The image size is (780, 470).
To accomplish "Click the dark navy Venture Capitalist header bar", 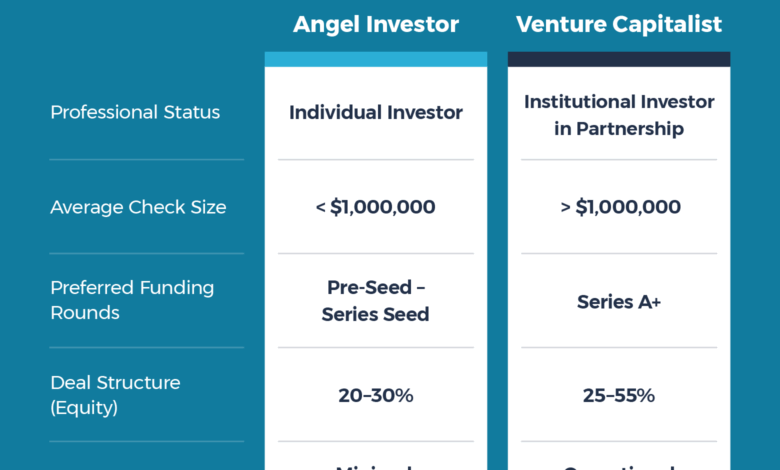I will (619, 59).
